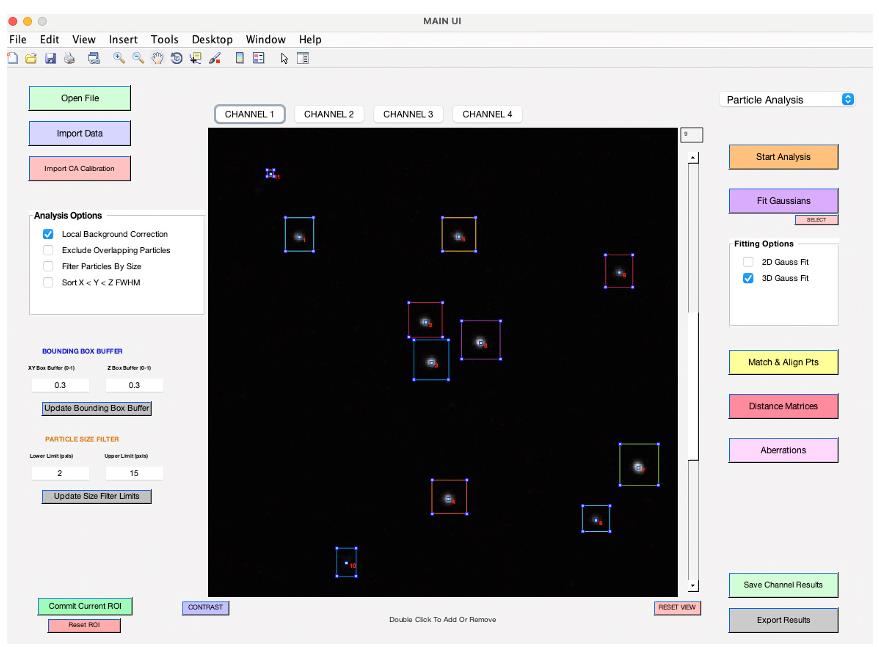Switch to CHANNEL 4 tab
879x647 pixels.
487,114
